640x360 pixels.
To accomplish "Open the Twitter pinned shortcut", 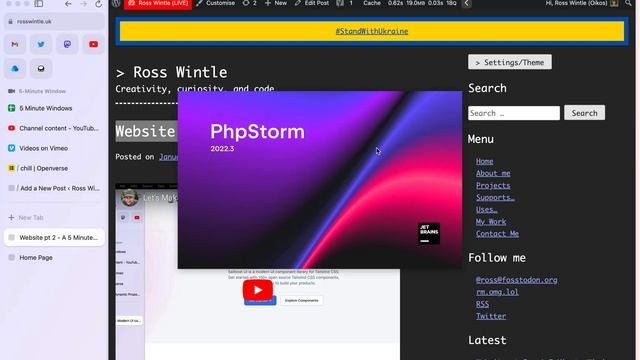I will coord(41,44).
